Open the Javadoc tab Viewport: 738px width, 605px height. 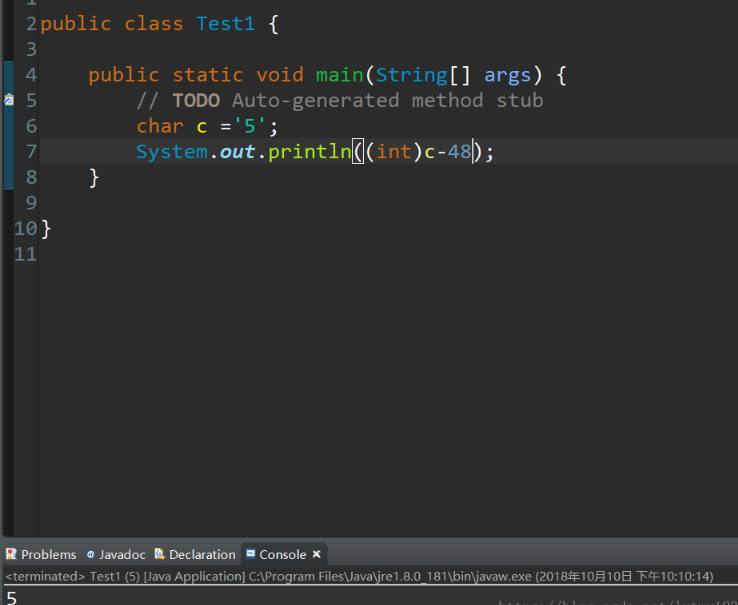(122, 554)
